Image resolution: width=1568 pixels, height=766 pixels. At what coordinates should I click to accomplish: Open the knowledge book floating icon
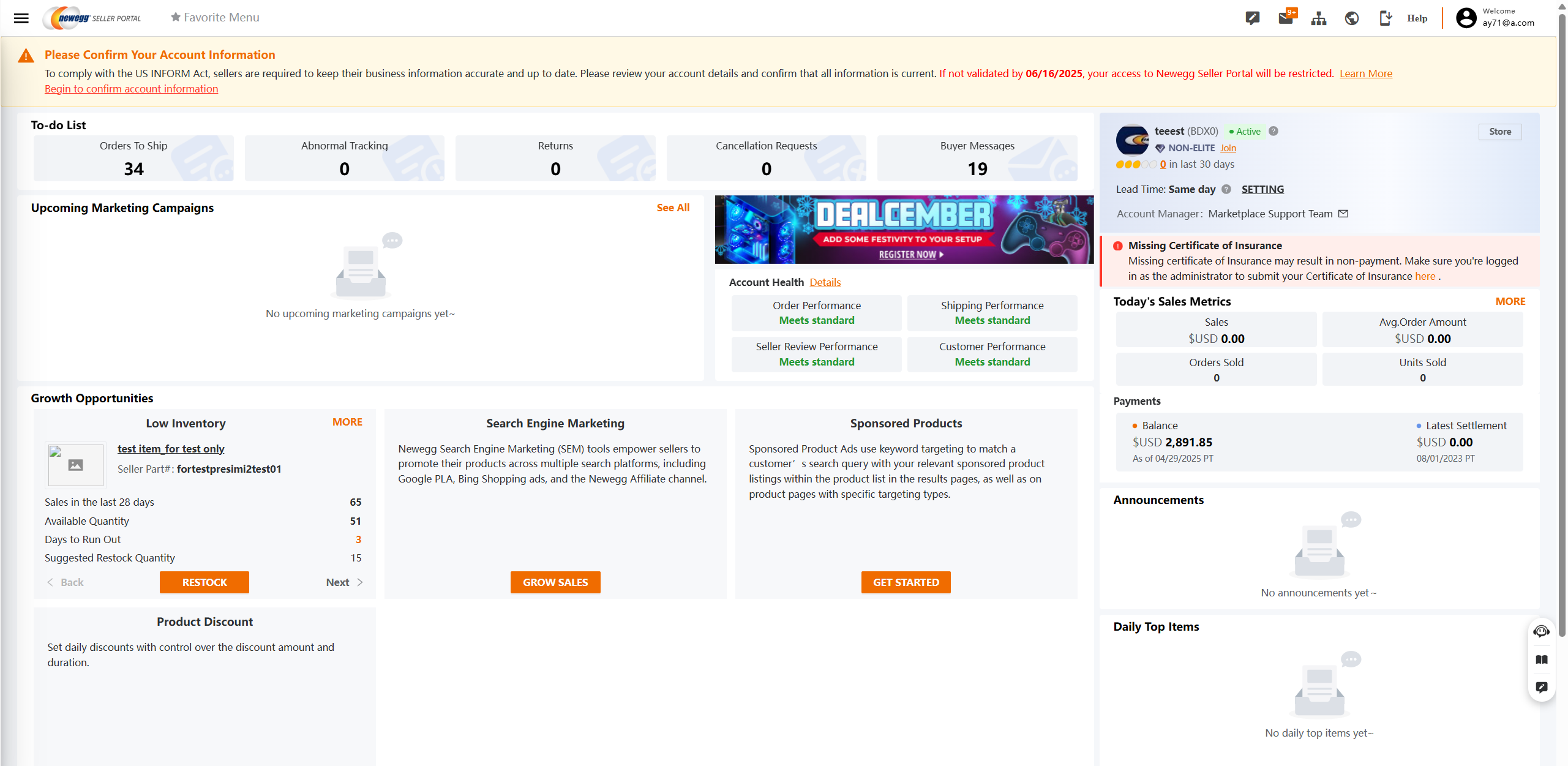[x=1541, y=660]
